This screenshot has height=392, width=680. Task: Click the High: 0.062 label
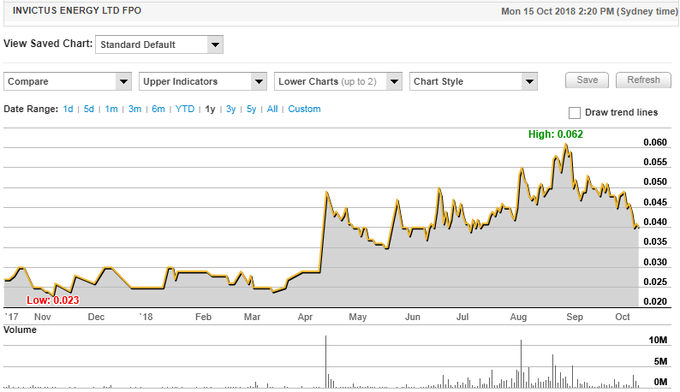point(556,134)
